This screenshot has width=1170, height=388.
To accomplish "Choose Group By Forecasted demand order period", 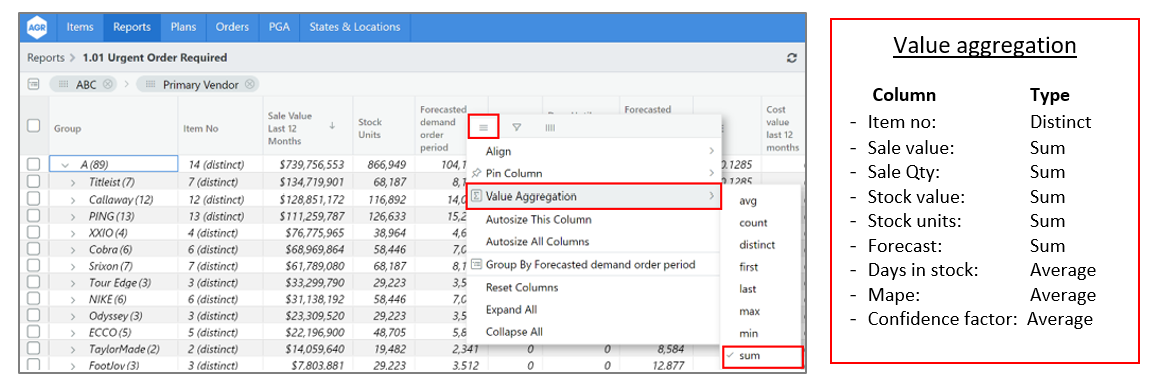I will pos(594,264).
